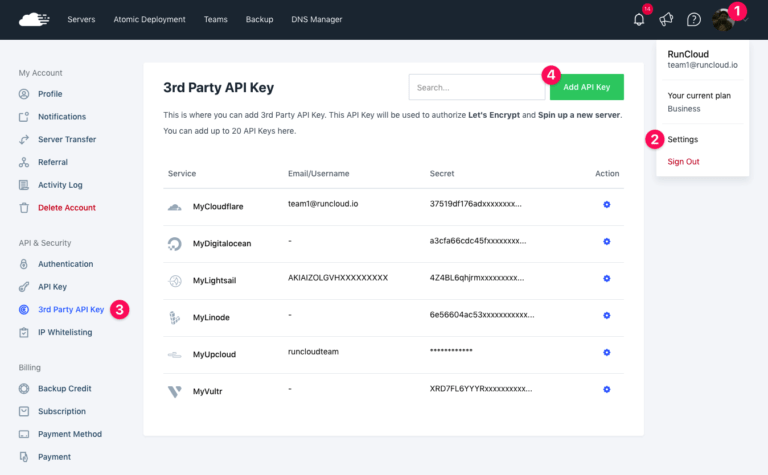Open the DNS Manager menu
Viewport: 768px width, 475px height.
click(x=317, y=20)
